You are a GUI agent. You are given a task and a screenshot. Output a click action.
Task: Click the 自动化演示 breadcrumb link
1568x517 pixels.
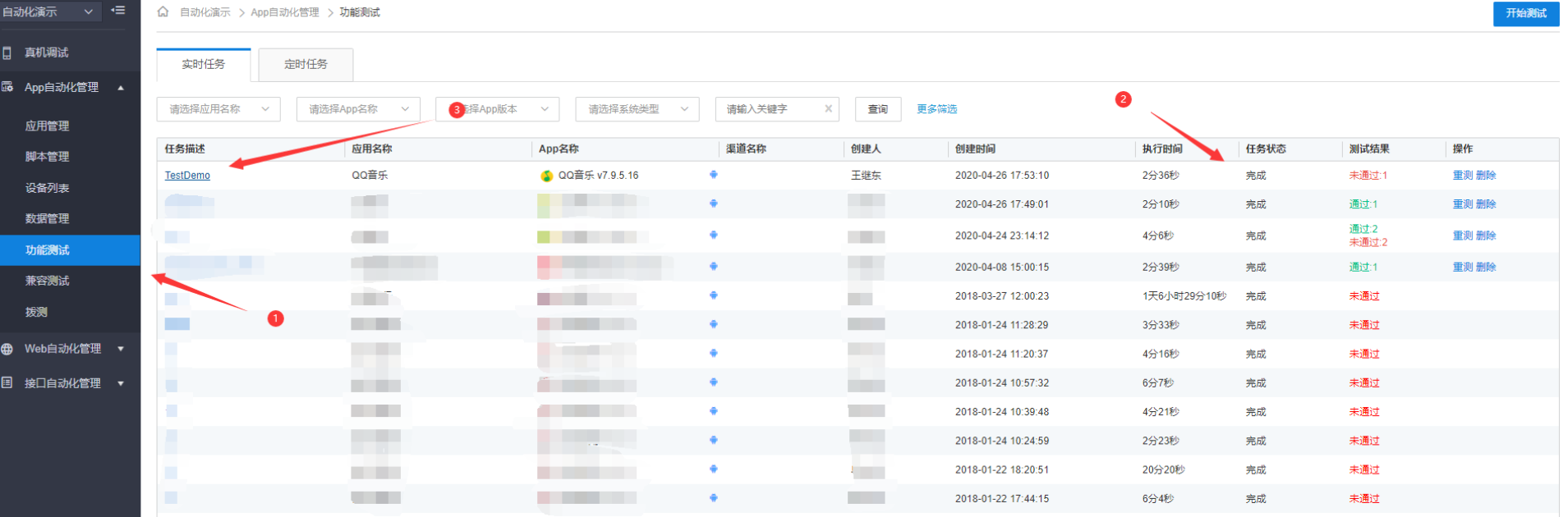pyautogui.click(x=205, y=12)
